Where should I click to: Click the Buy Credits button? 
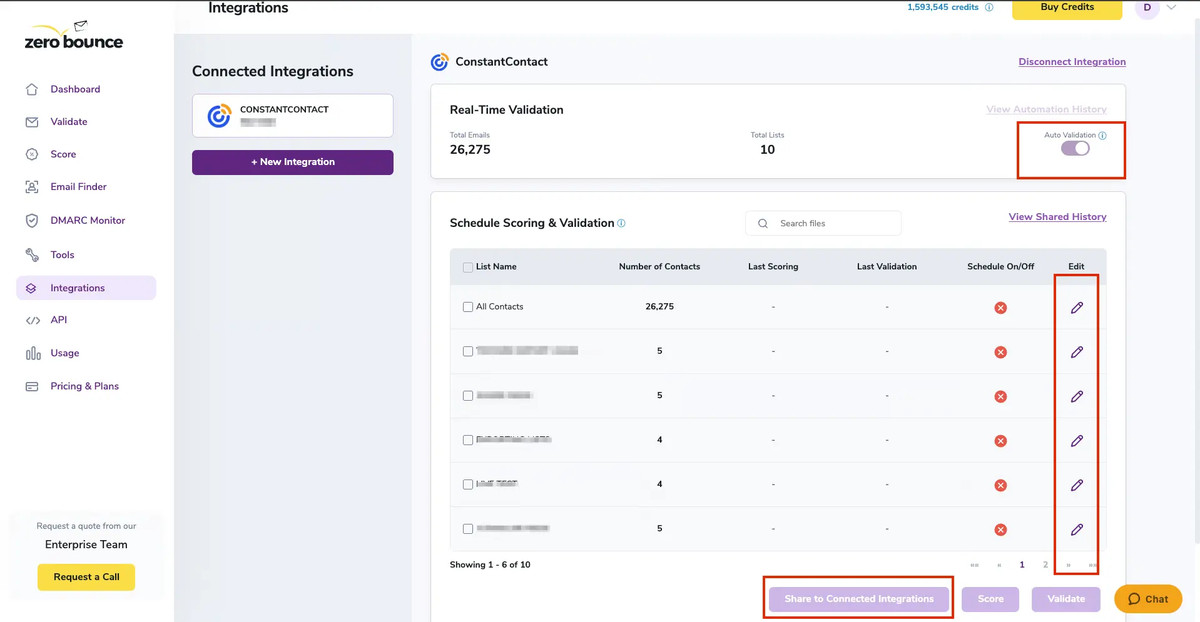[x=1066, y=8]
